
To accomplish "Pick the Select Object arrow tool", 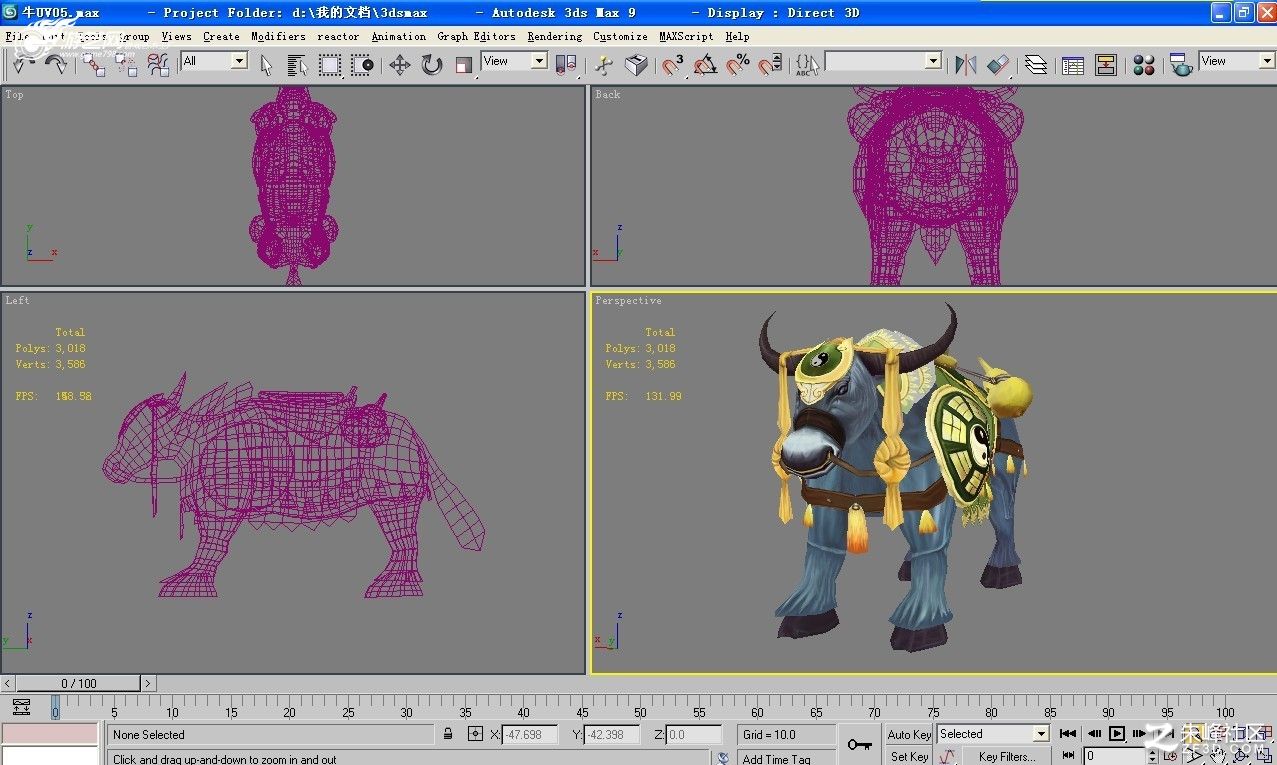I will pos(266,65).
